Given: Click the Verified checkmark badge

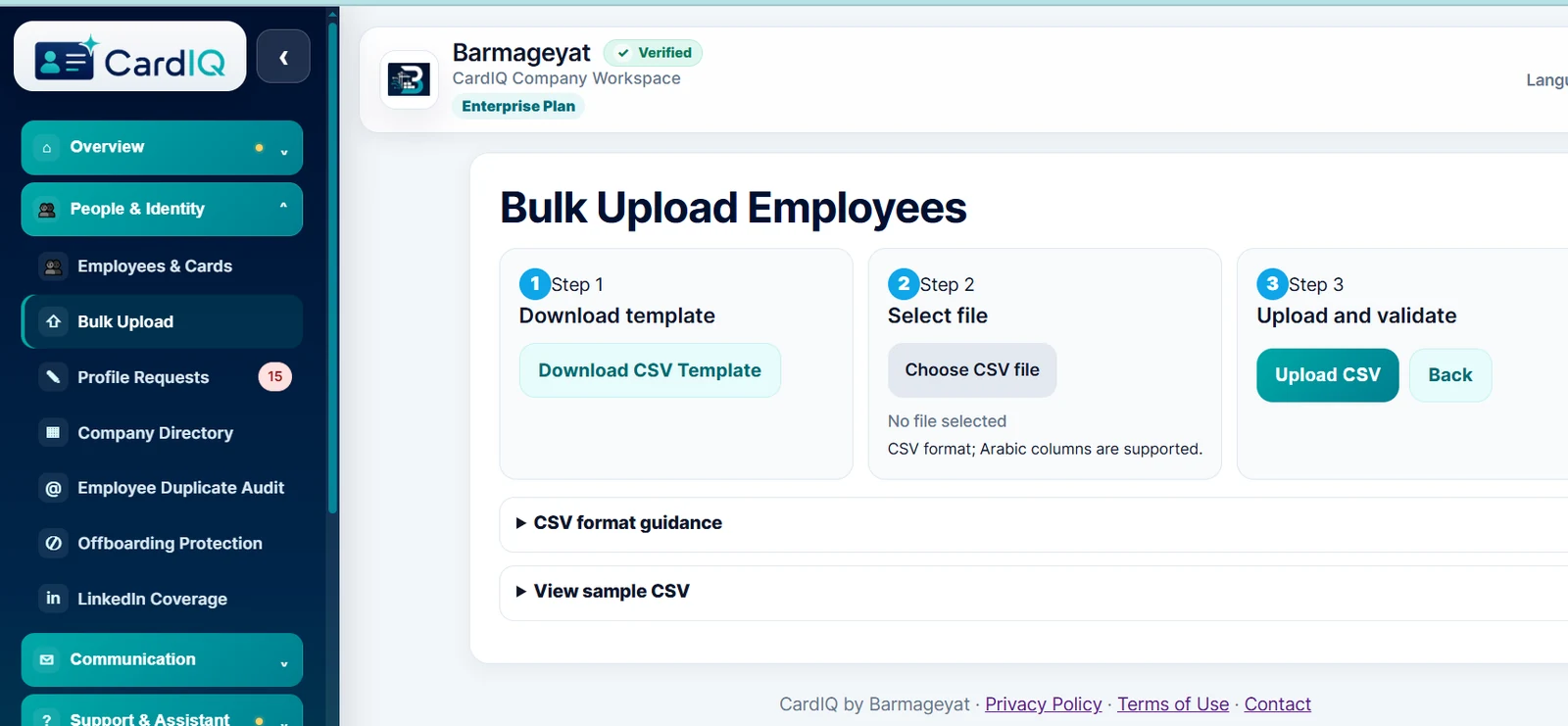Looking at the screenshot, I should pos(653,53).
